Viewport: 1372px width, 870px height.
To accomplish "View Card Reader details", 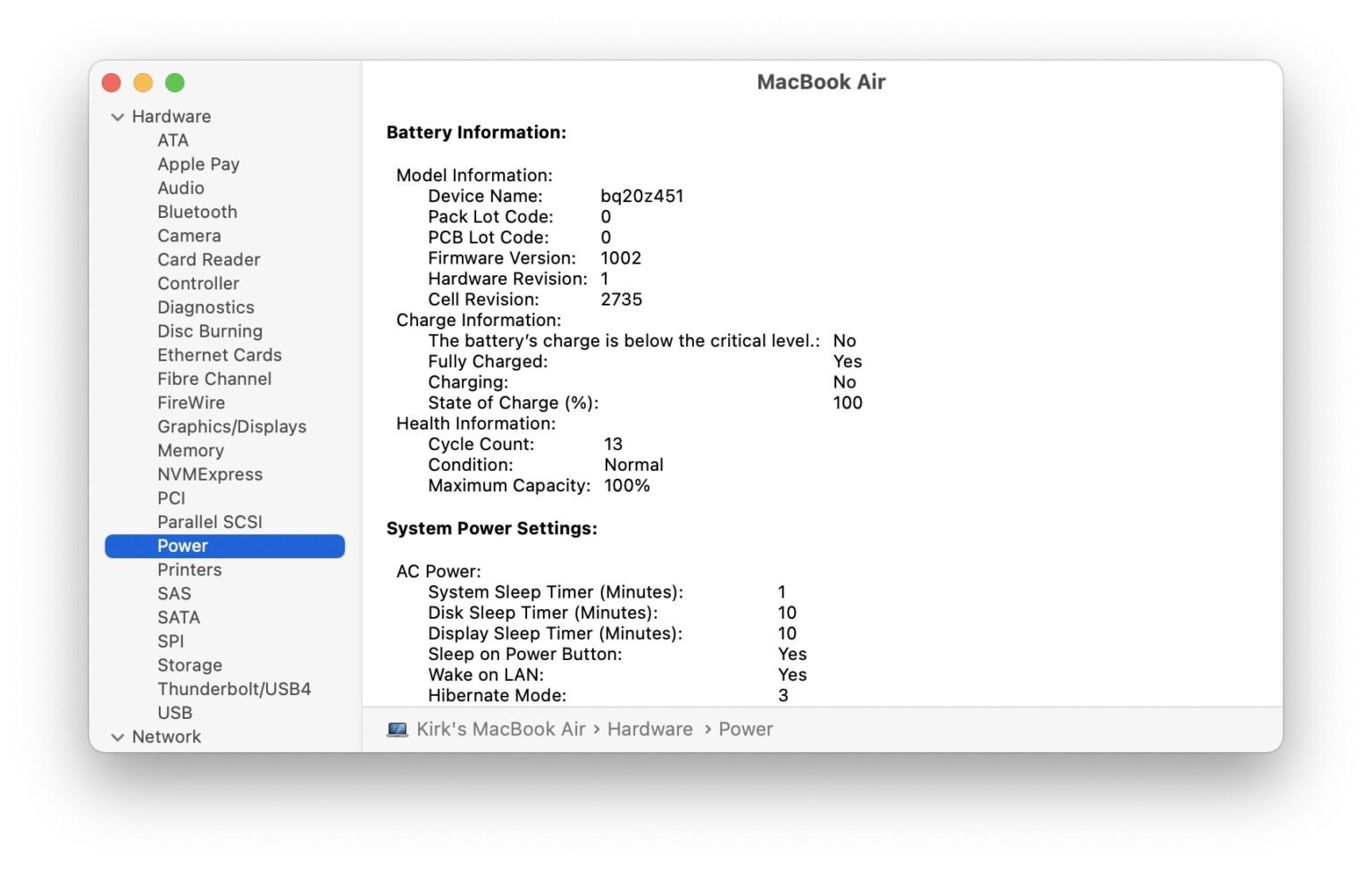I will click(208, 259).
